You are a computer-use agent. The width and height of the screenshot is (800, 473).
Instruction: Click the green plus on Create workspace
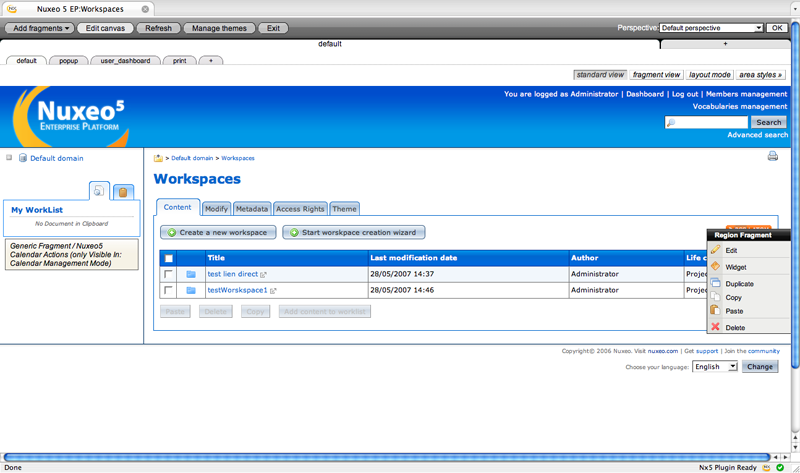[172, 233]
